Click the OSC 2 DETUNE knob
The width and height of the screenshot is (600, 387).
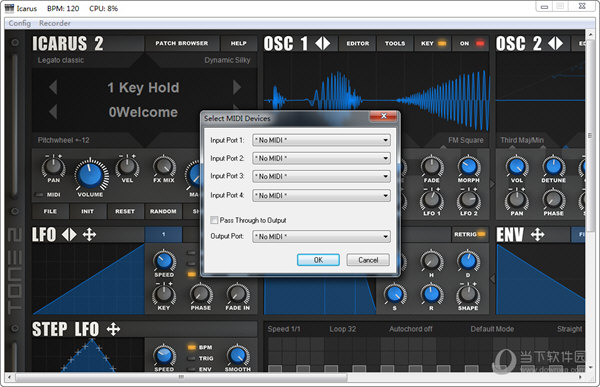point(553,167)
